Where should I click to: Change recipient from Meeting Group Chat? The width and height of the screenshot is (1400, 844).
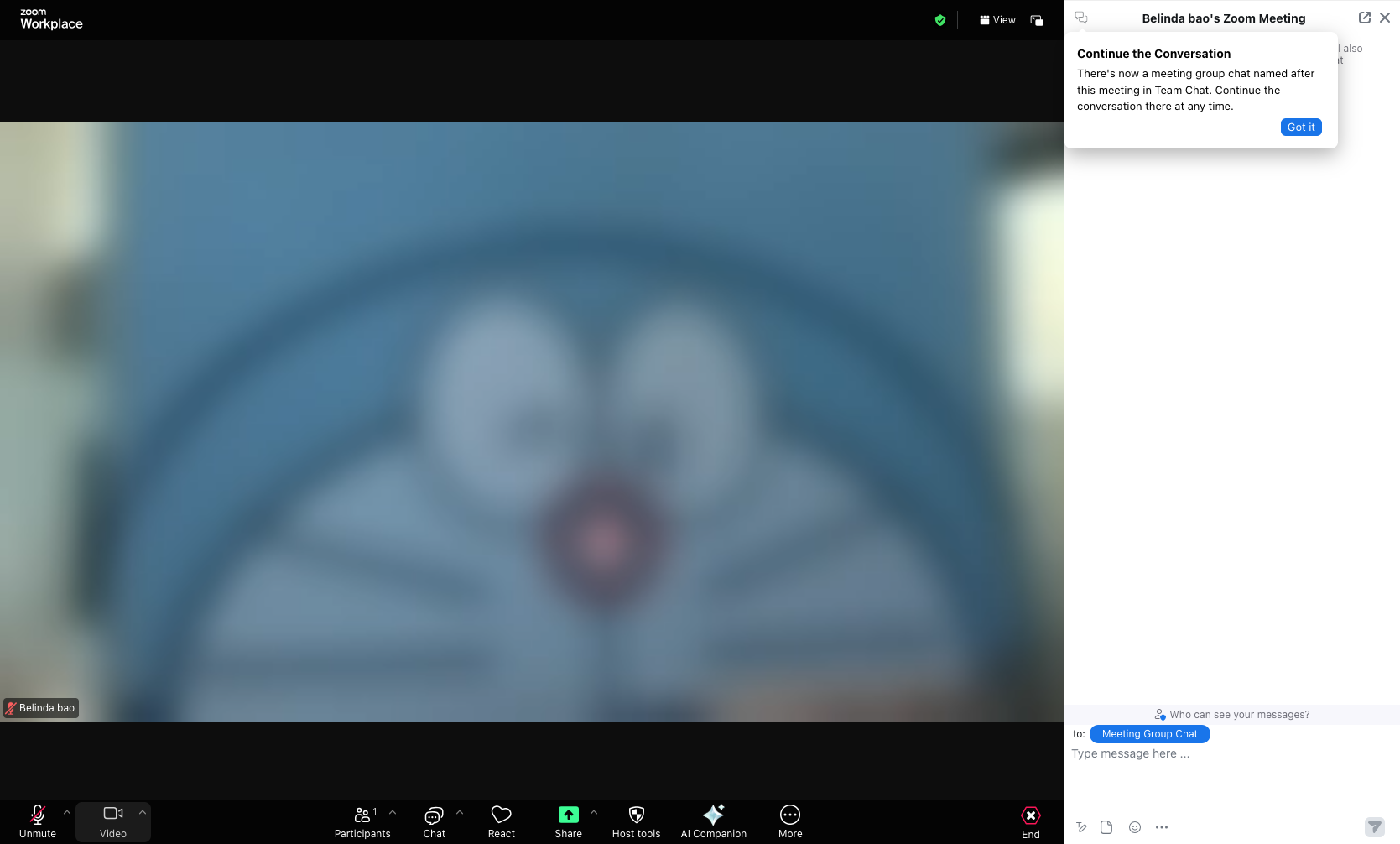coord(1149,734)
